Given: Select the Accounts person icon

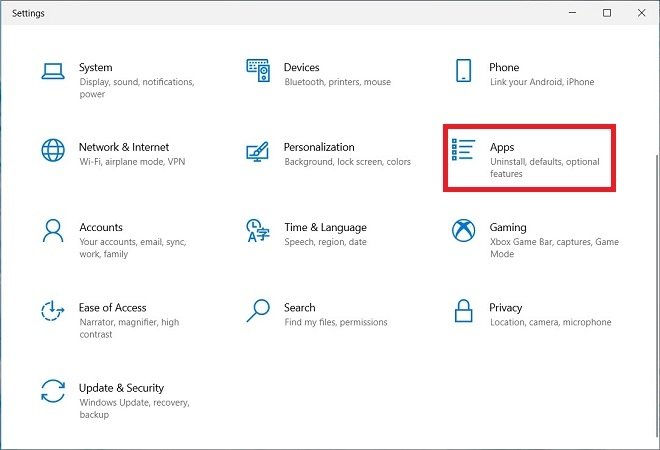Looking at the screenshot, I should [53, 231].
